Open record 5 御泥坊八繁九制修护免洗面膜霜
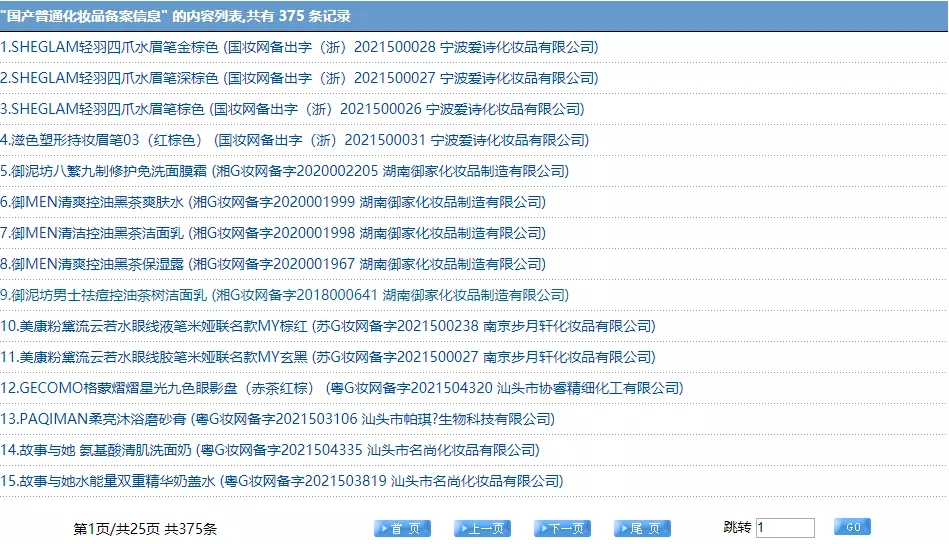This screenshot has width=949, height=544. pyautogui.click(x=284, y=171)
